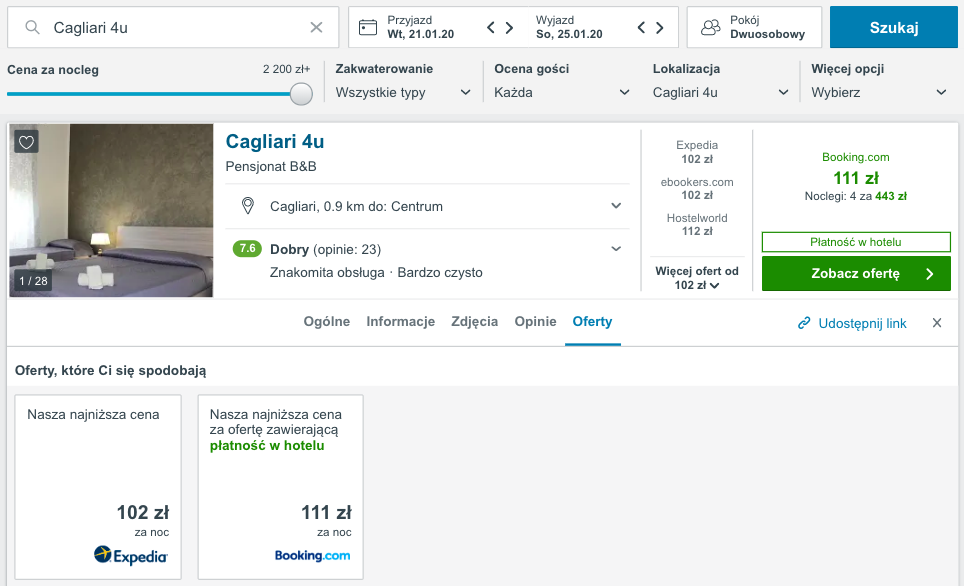Click the share link chain icon
The image size is (964, 586).
coord(804,323)
